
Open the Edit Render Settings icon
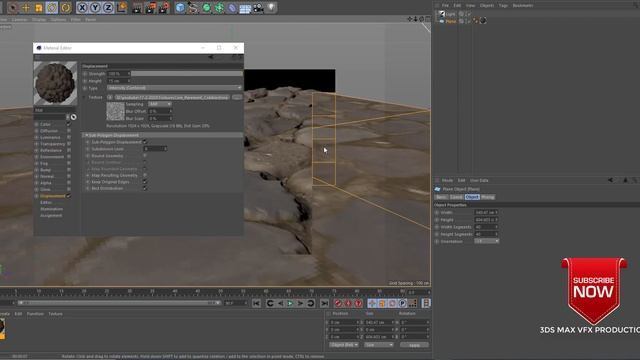coord(164,7)
